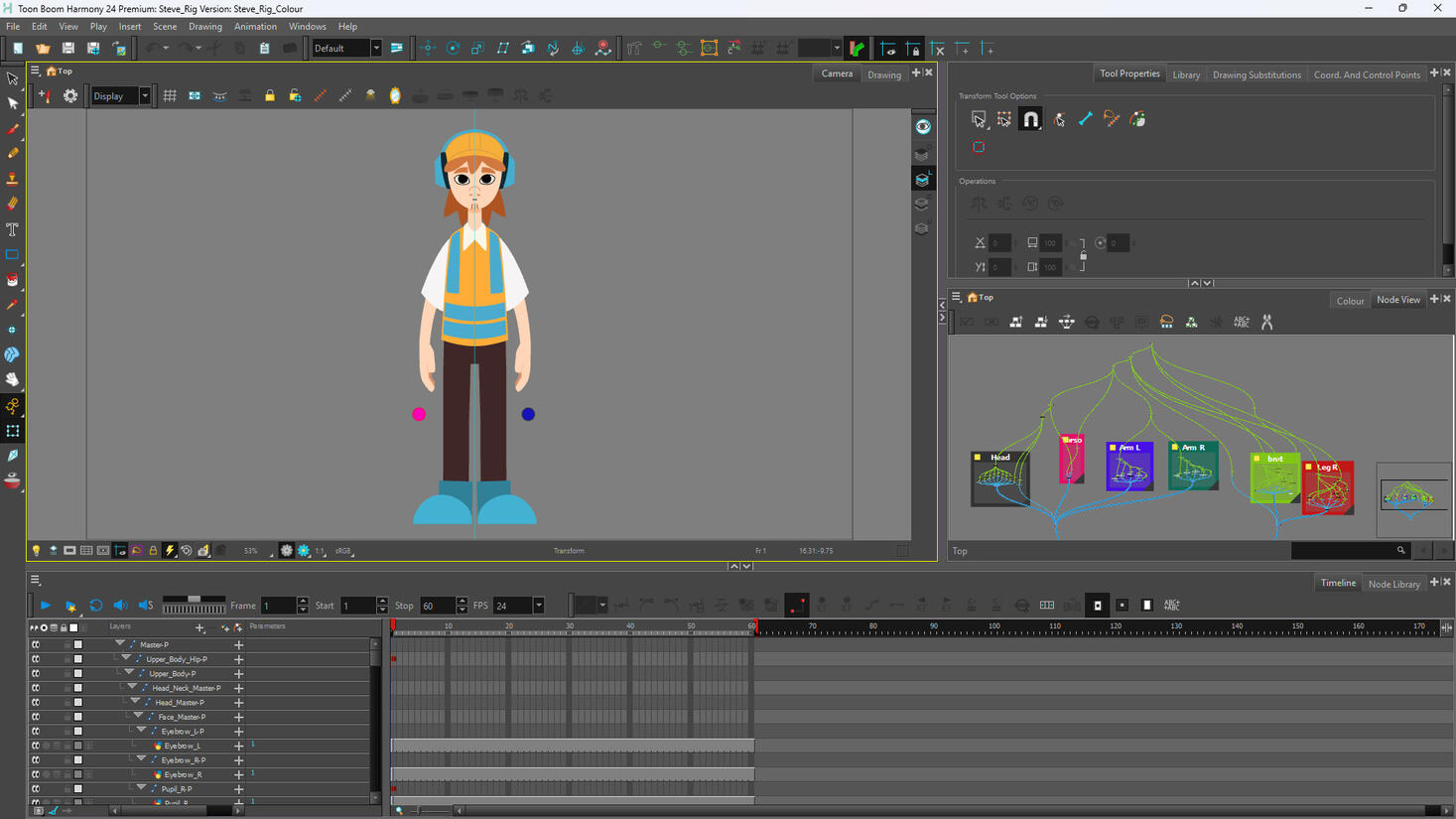Activate the Magnet snap option in Tool Properties
This screenshot has height=819, width=1456.
(1030, 119)
